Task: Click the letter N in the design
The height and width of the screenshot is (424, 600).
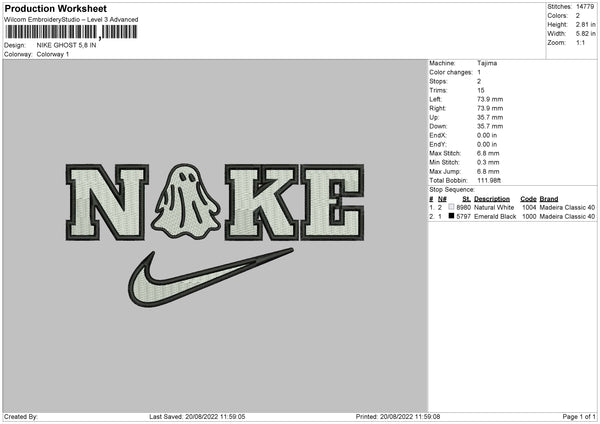Action: tap(107, 202)
